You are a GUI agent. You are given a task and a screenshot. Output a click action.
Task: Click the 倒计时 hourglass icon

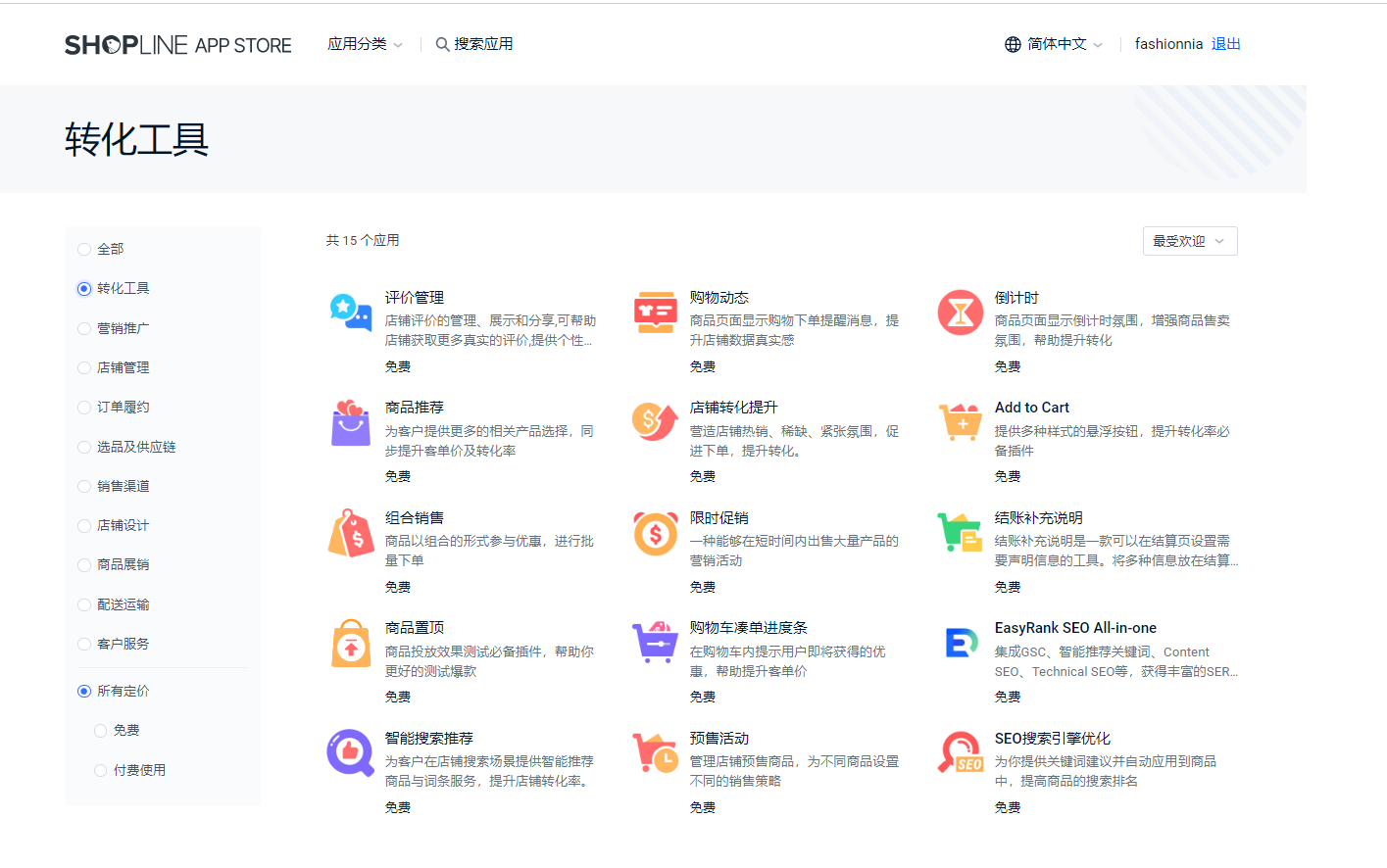pyautogui.click(x=960, y=313)
